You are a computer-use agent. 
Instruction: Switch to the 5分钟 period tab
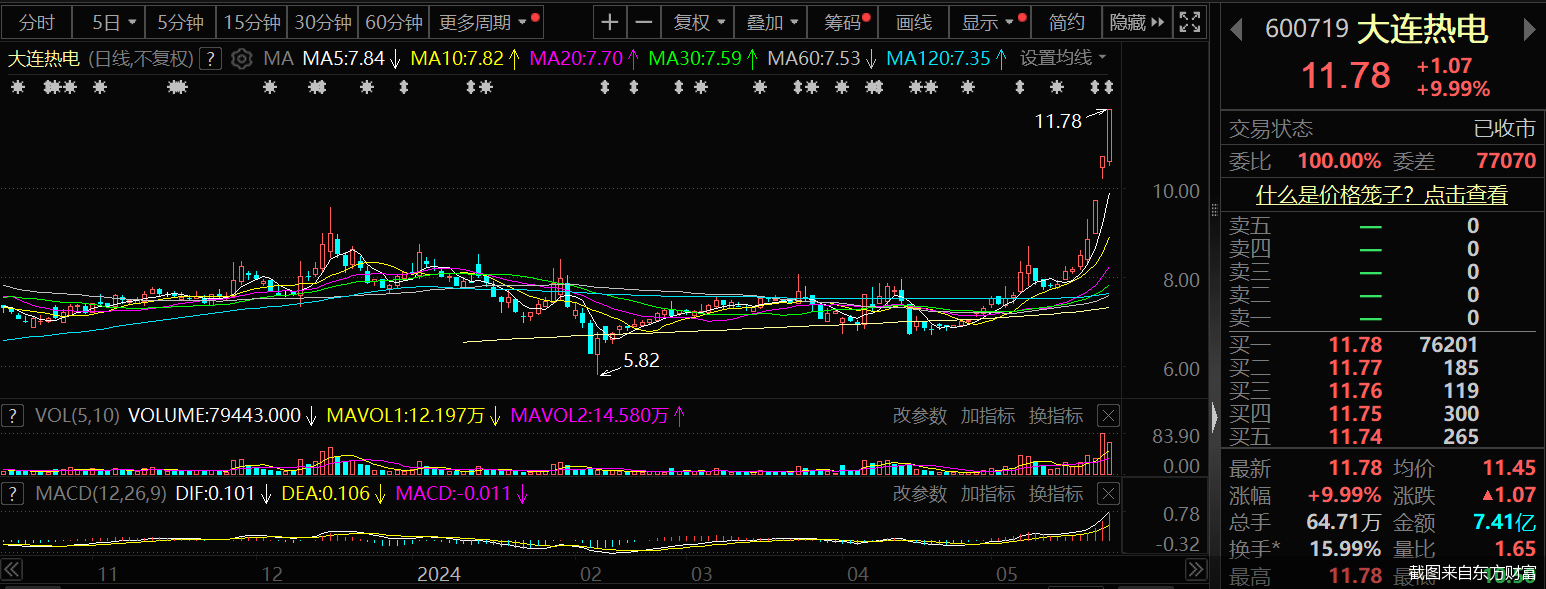(x=181, y=22)
